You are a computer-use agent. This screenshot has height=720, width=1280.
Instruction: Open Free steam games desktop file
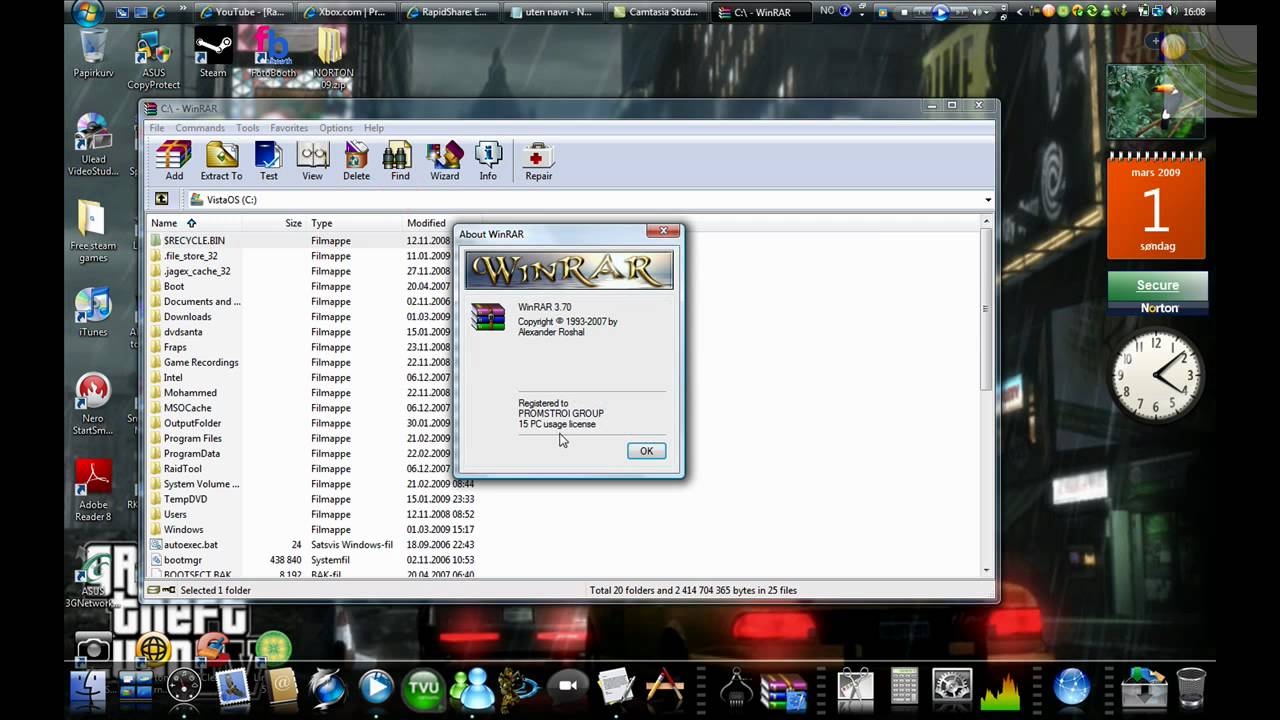coord(93,232)
